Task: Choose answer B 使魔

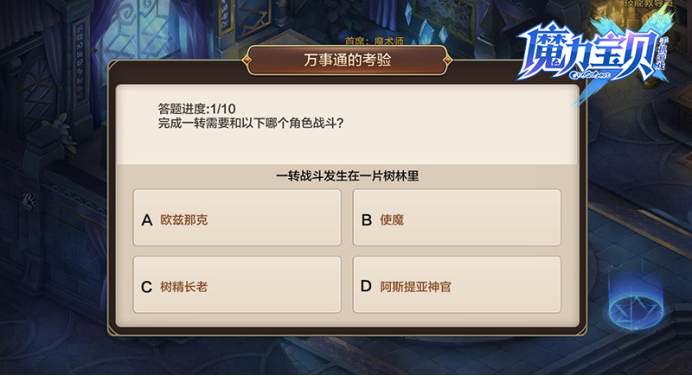Action: (457, 218)
